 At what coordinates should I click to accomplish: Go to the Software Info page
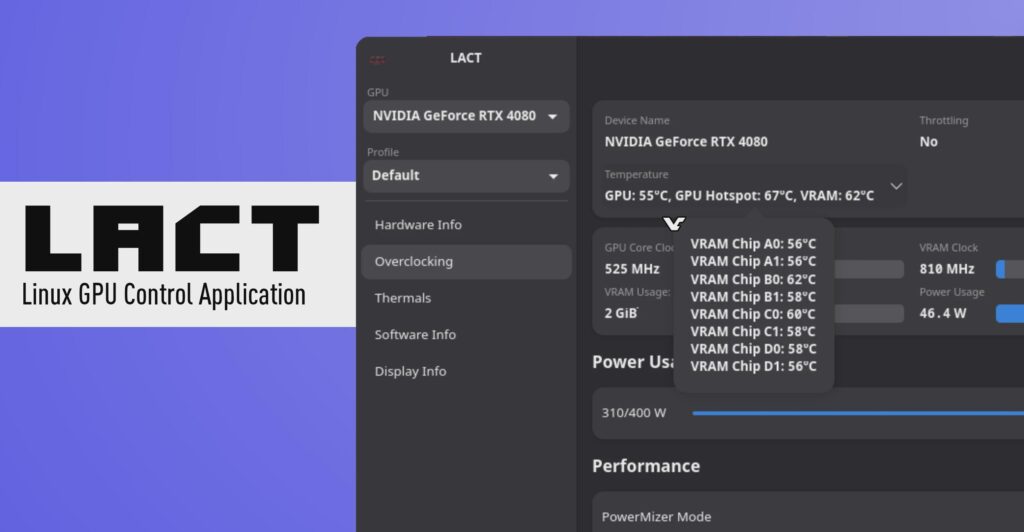[x=466, y=335]
